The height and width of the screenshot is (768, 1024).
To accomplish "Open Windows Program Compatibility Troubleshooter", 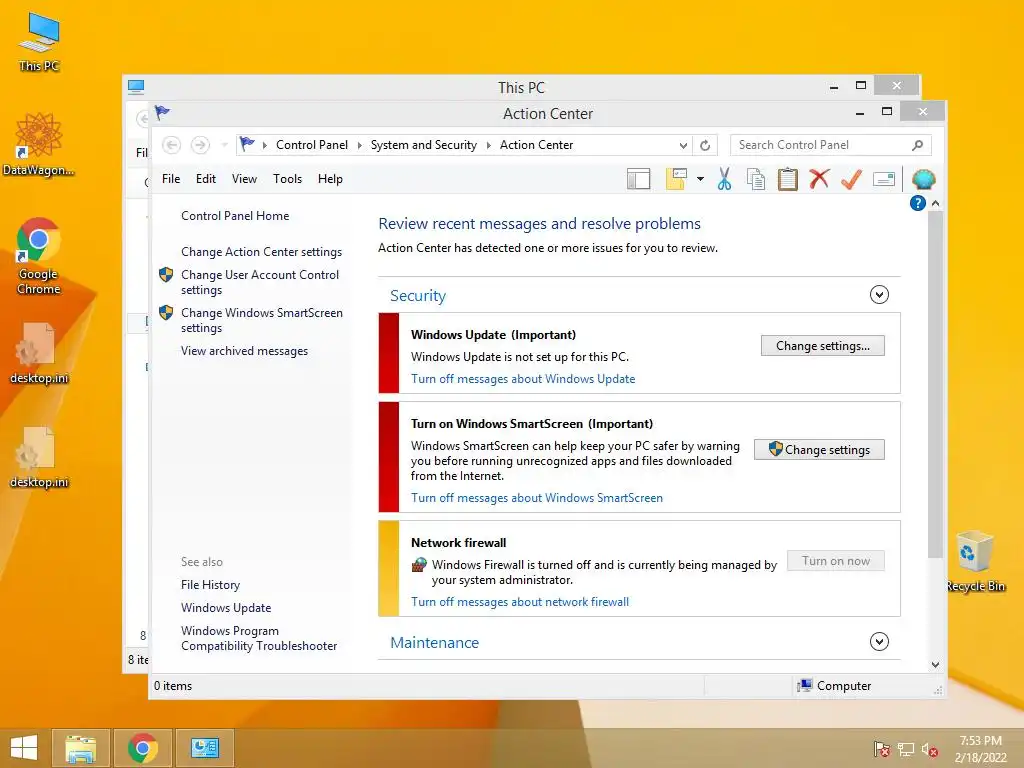I will (x=259, y=638).
